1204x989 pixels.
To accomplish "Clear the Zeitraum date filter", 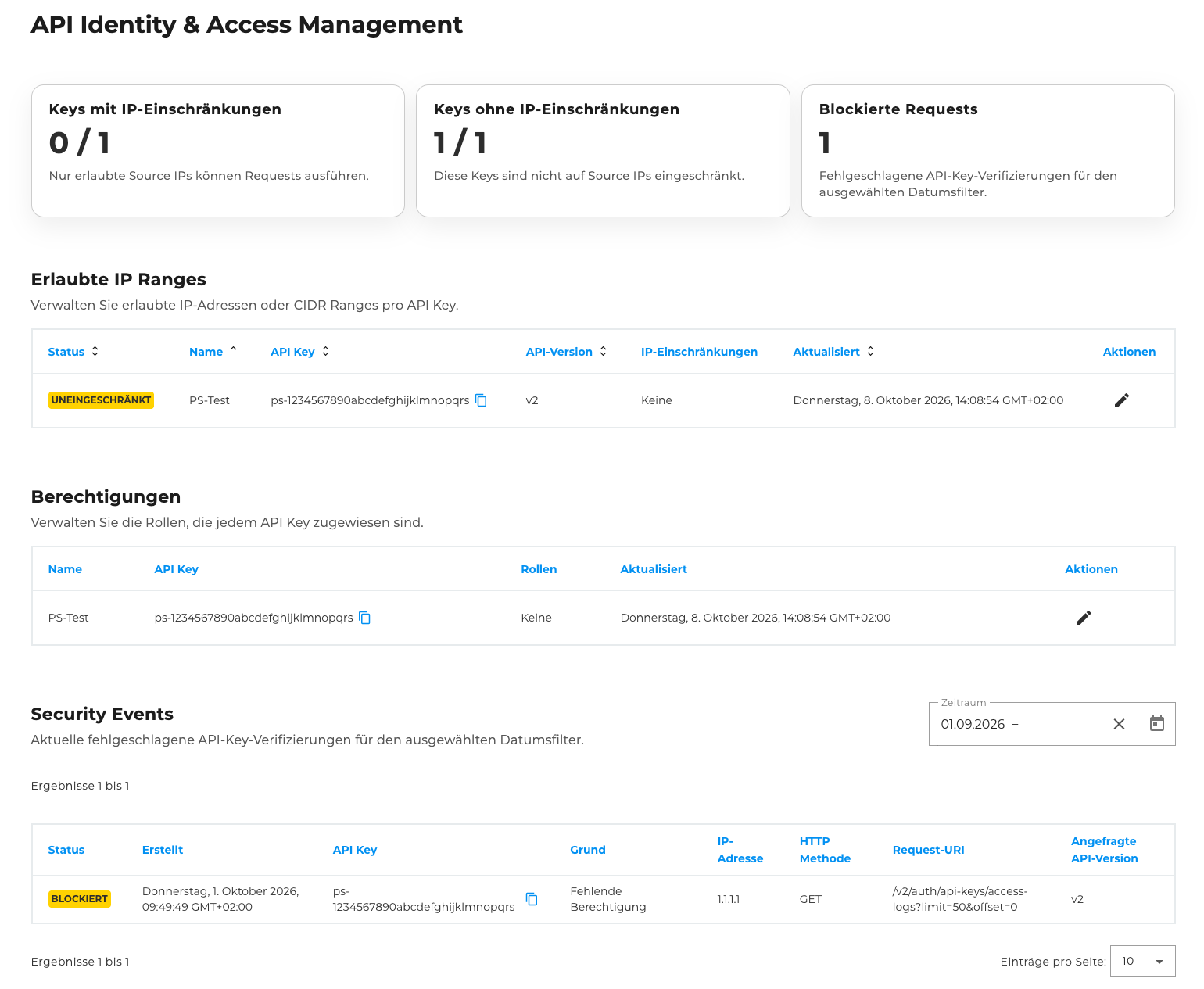I will coord(1119,724).
